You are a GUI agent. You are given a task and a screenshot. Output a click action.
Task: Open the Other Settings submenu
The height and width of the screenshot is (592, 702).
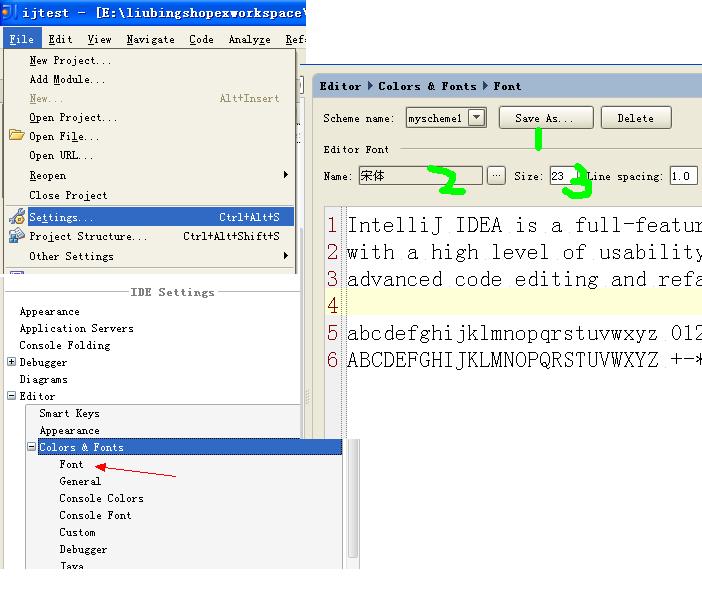click(x=150, y=256)
